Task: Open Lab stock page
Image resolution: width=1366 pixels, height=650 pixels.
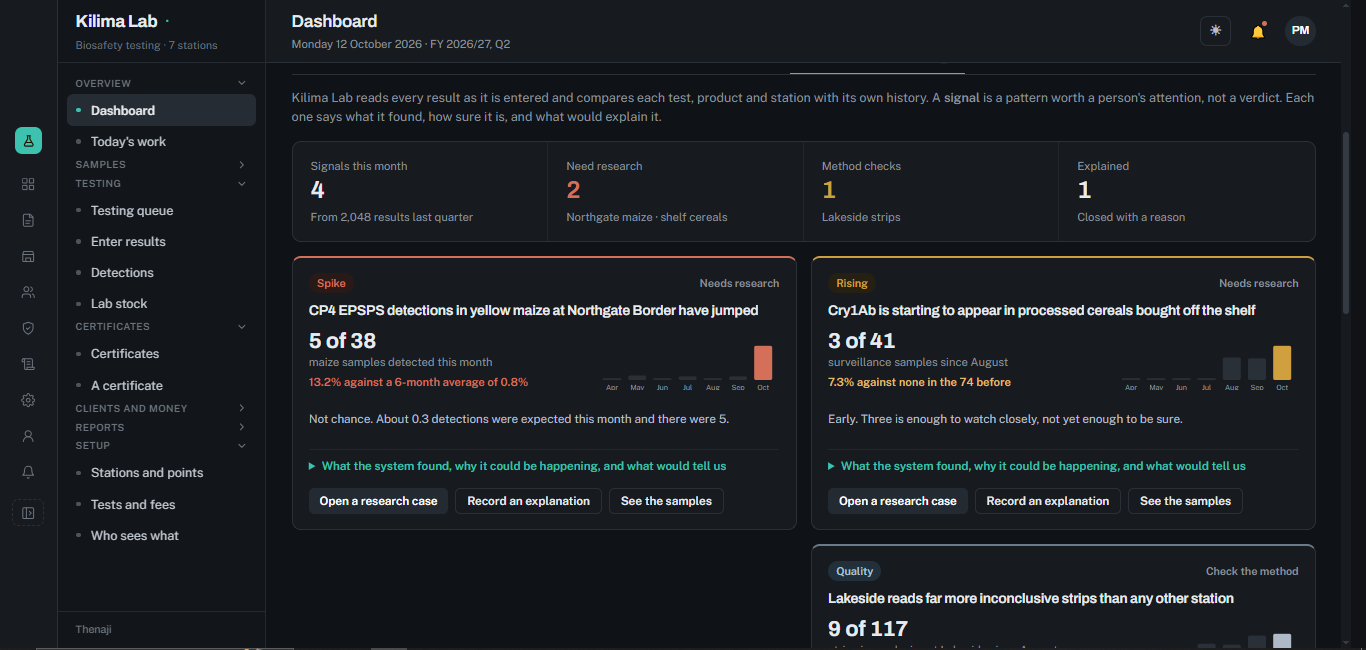Action: [161, 303]
